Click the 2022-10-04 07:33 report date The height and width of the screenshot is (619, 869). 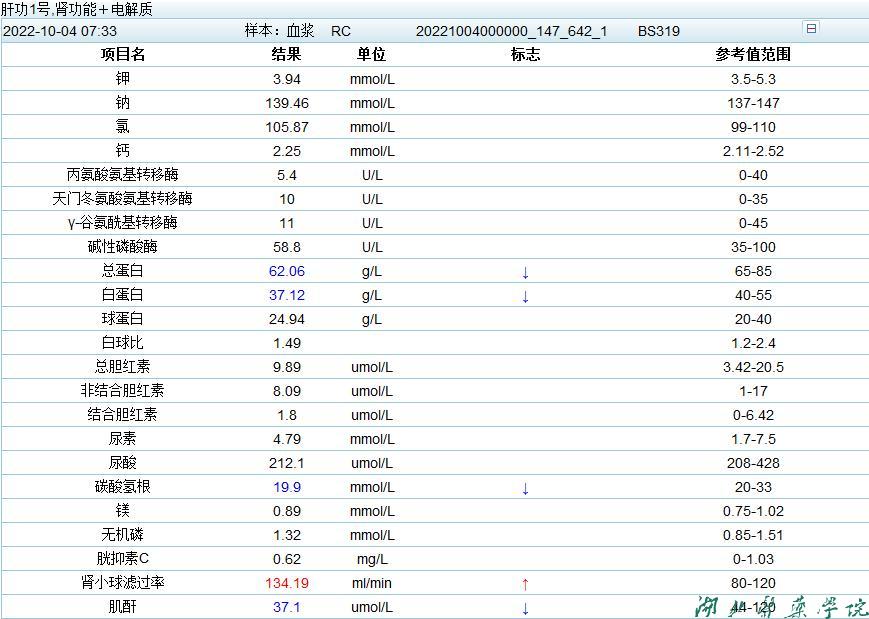pyautogui.click(x=60, y=31)
